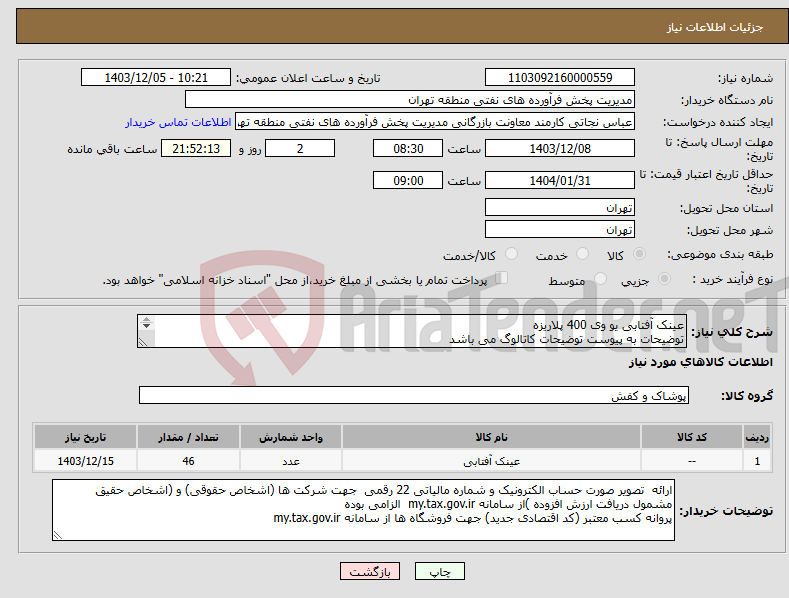
Task: Click the announcement date field 1403/12/05 - 10:21
Action: click(156, 78)
